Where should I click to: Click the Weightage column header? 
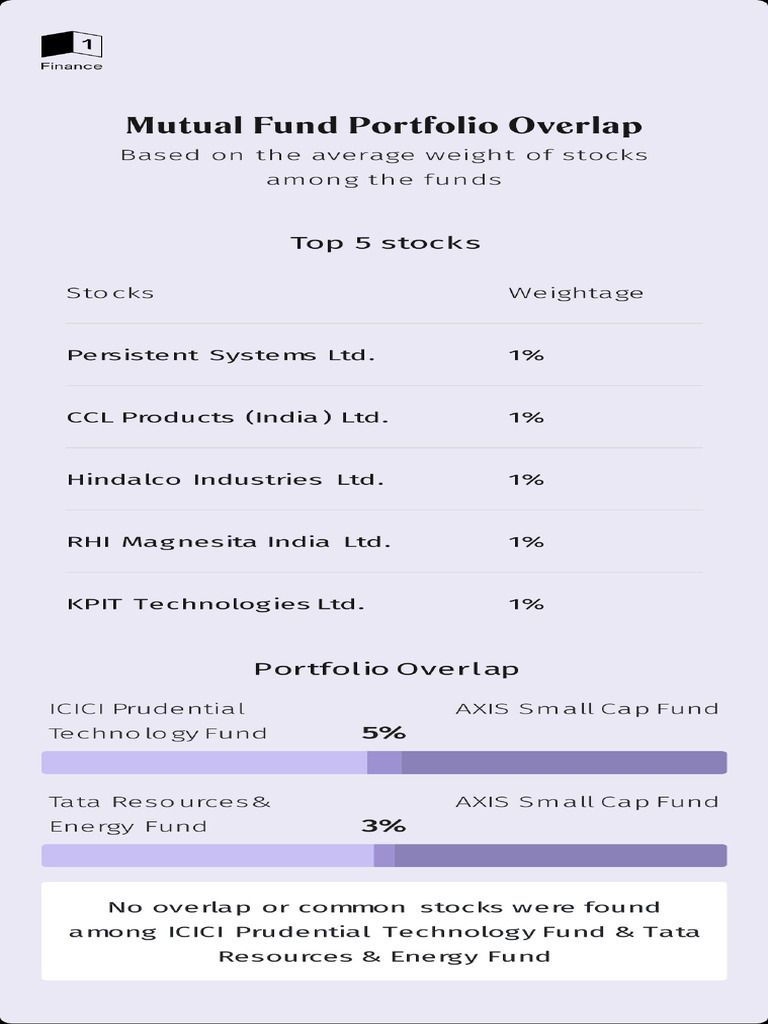pos(575,293)
